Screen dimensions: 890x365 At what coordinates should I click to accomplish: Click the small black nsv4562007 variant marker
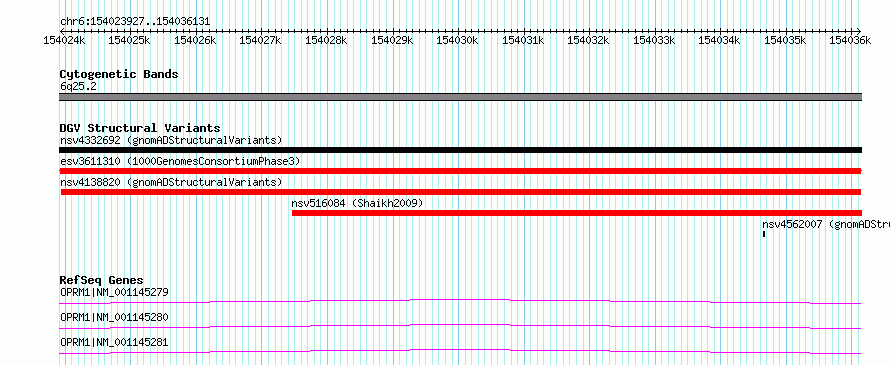point(764,234)
